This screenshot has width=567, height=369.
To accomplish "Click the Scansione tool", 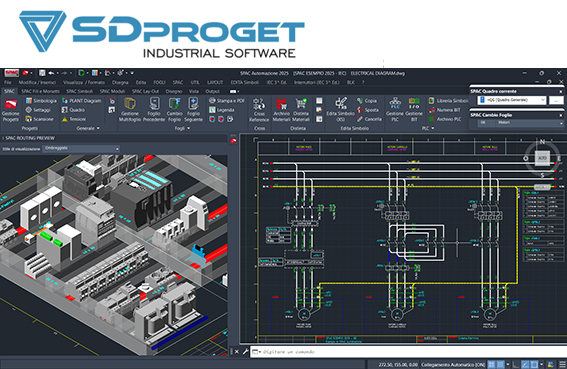I will coord(39,119).
